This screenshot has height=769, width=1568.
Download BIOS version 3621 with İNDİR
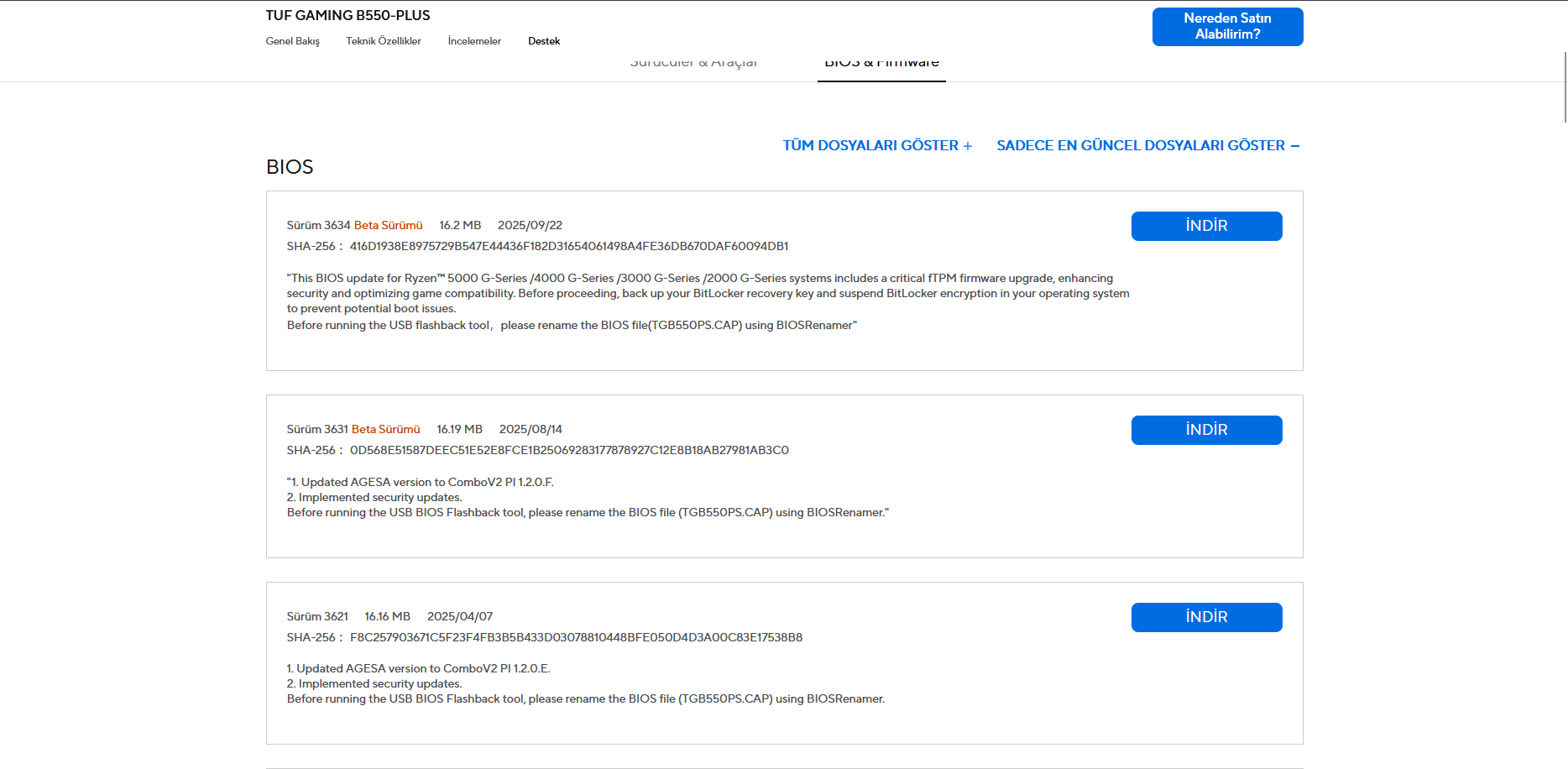coord(1206,617)
